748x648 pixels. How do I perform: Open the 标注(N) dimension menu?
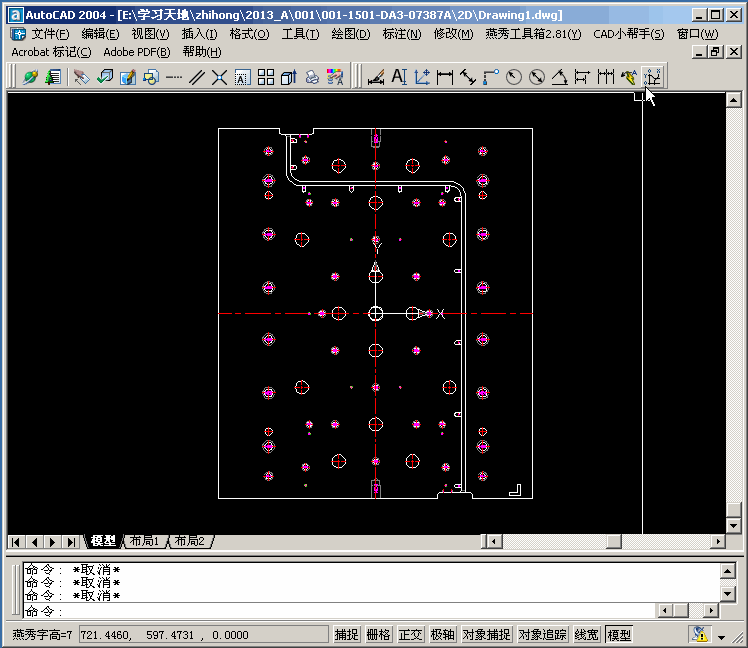coord(401,34)
